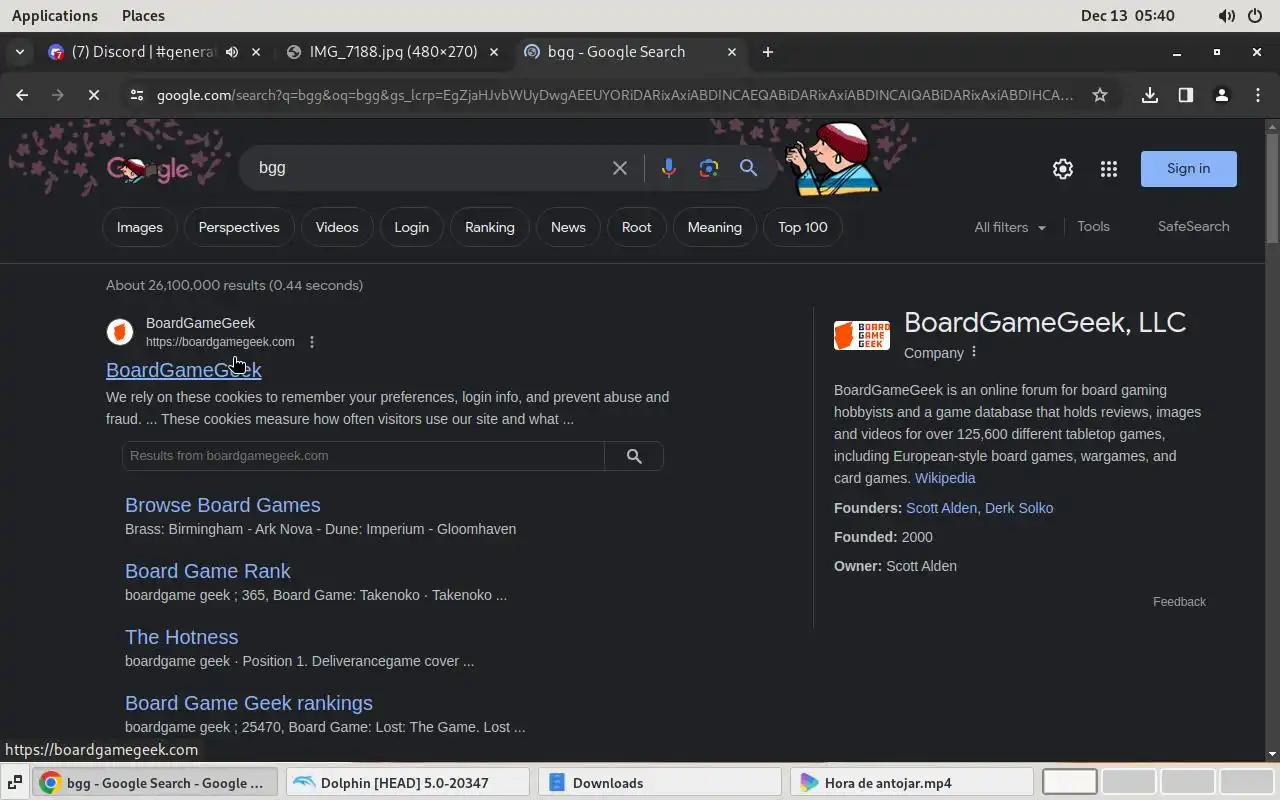1280x800 pixels.
Task: Open the Tools options
Action: click(1093, 227)
